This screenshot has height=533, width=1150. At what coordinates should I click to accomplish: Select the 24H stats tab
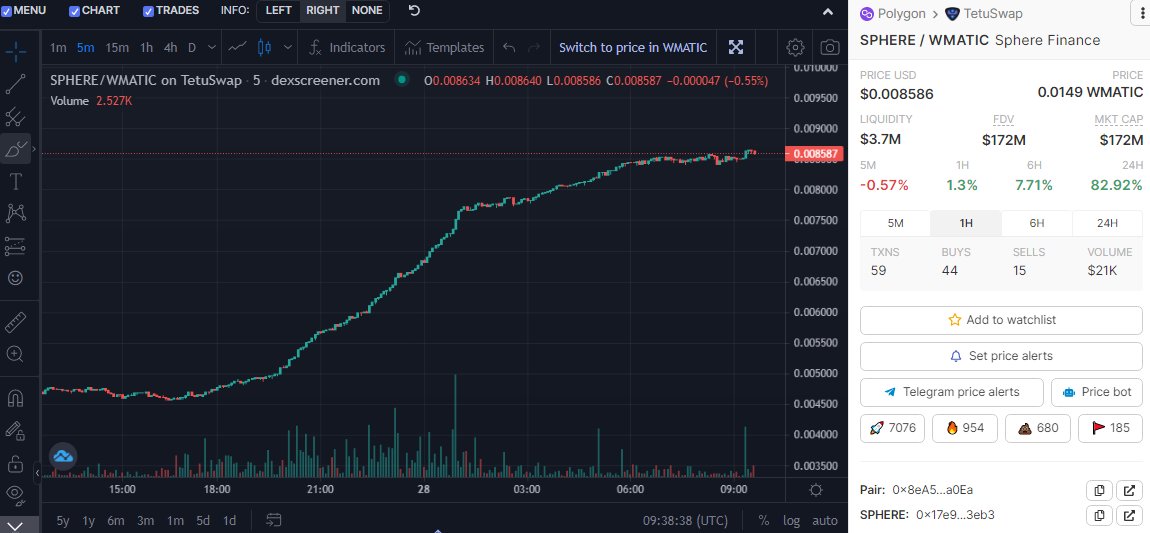pos(1107,223)
